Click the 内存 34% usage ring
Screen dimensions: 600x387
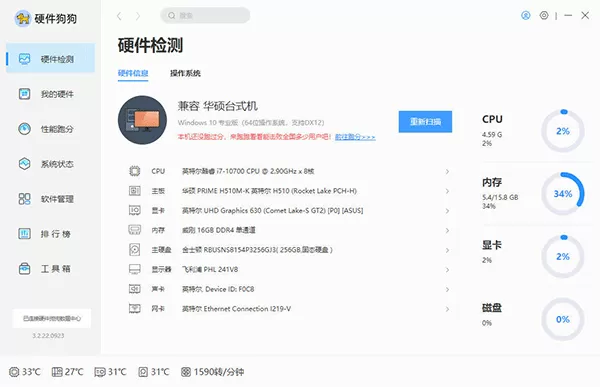point(562,194)
